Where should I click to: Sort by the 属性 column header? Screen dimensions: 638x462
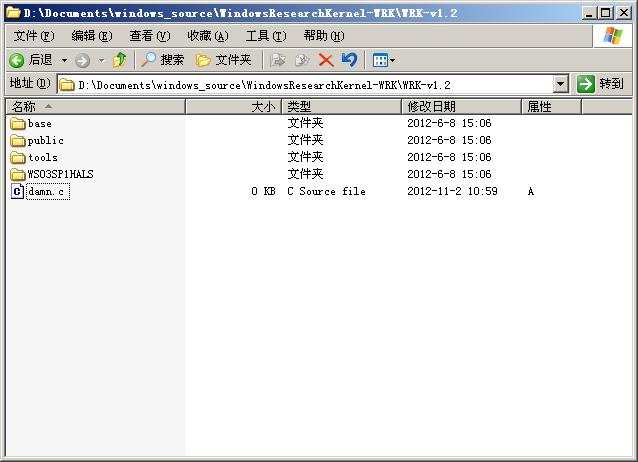click(551, 107)
